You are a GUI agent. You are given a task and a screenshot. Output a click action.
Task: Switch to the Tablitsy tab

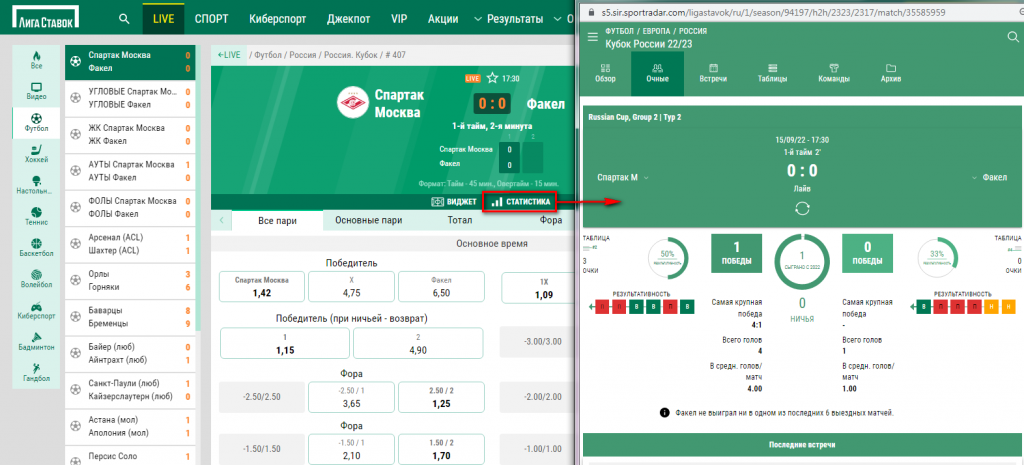(771, 71)
